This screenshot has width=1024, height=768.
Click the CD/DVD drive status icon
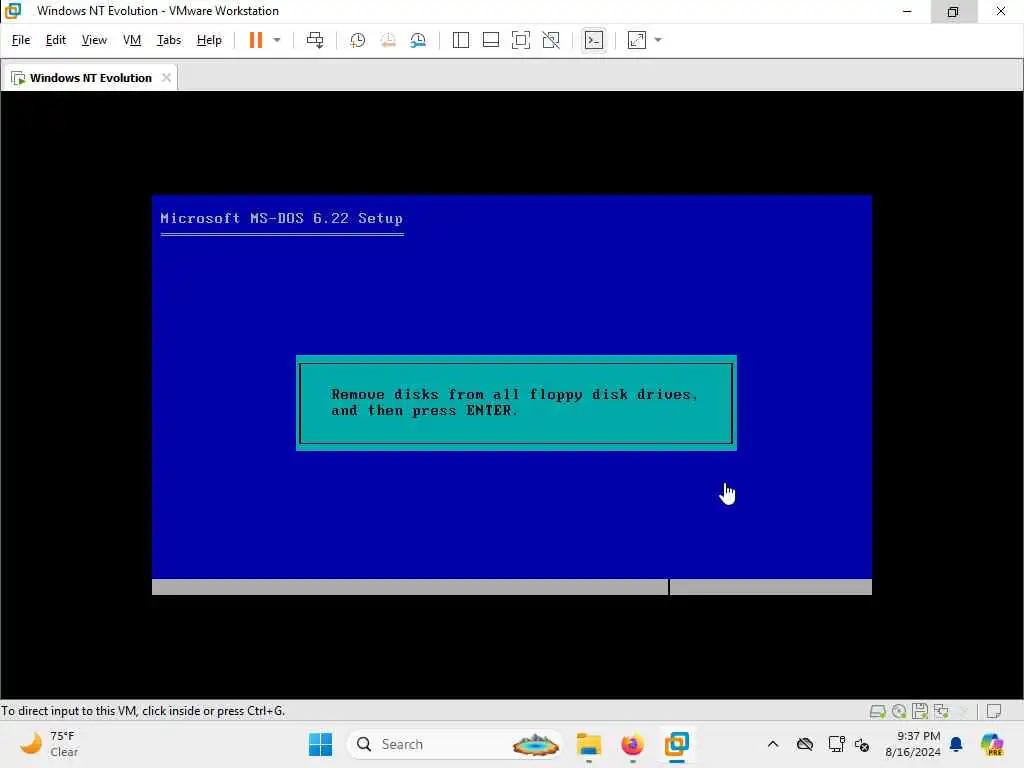tap(899, 711)
